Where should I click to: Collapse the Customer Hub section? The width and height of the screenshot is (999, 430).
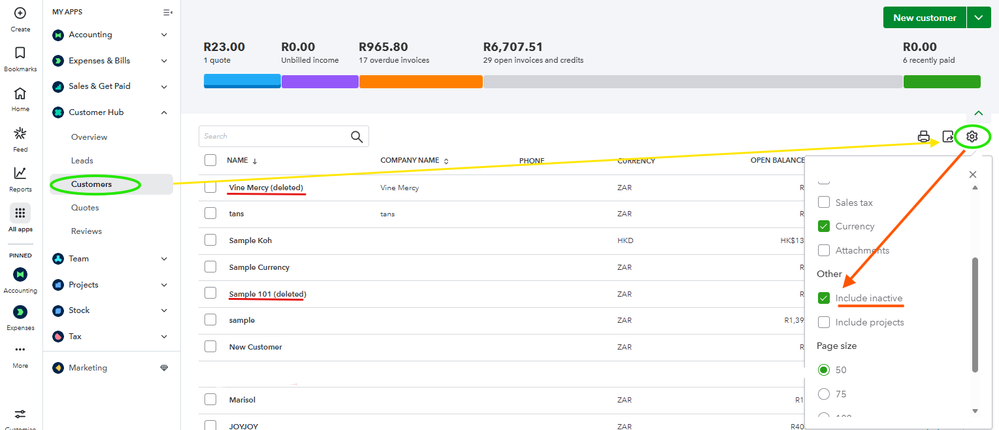164,112
